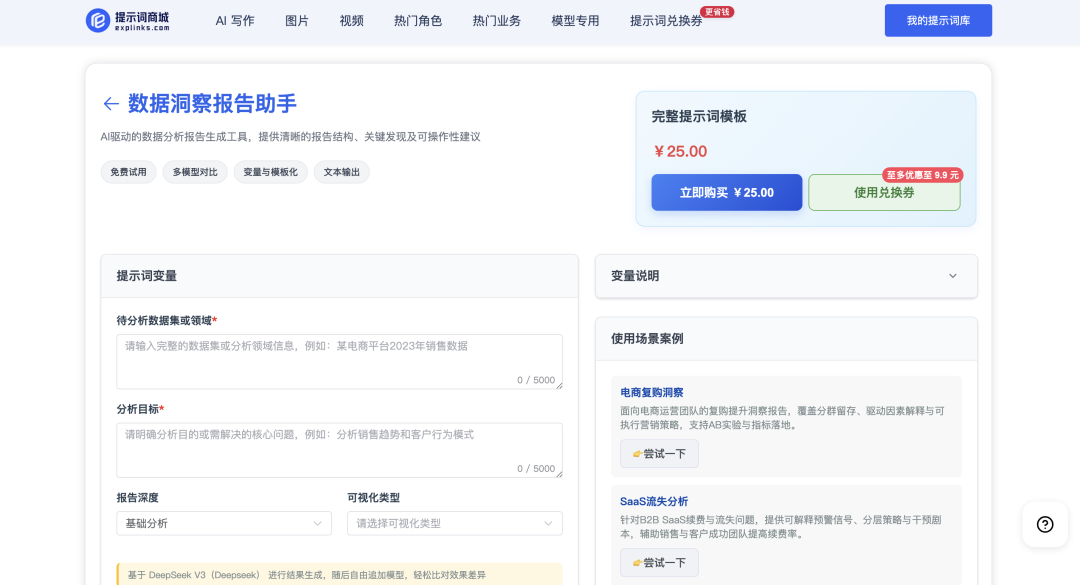Click the 至多优惠至 9.9 元 badge
Viewport: 1080px width, 585px height.
(921, 175)
